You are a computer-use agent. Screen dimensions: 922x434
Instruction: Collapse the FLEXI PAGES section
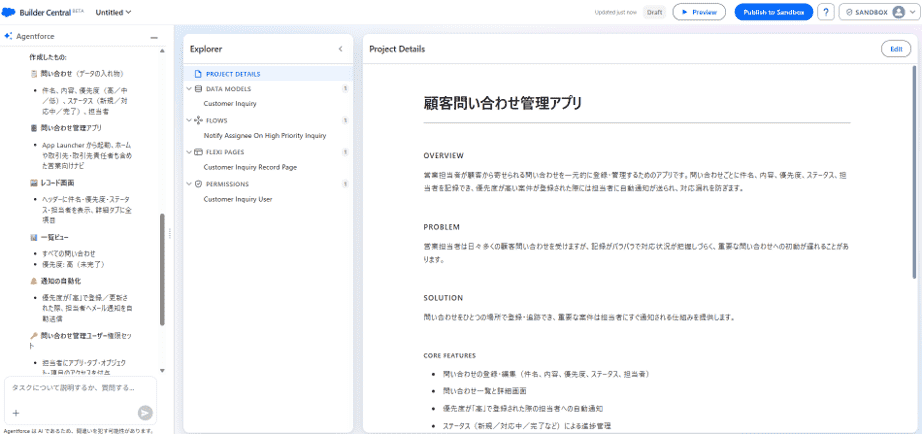pos(189,152)
